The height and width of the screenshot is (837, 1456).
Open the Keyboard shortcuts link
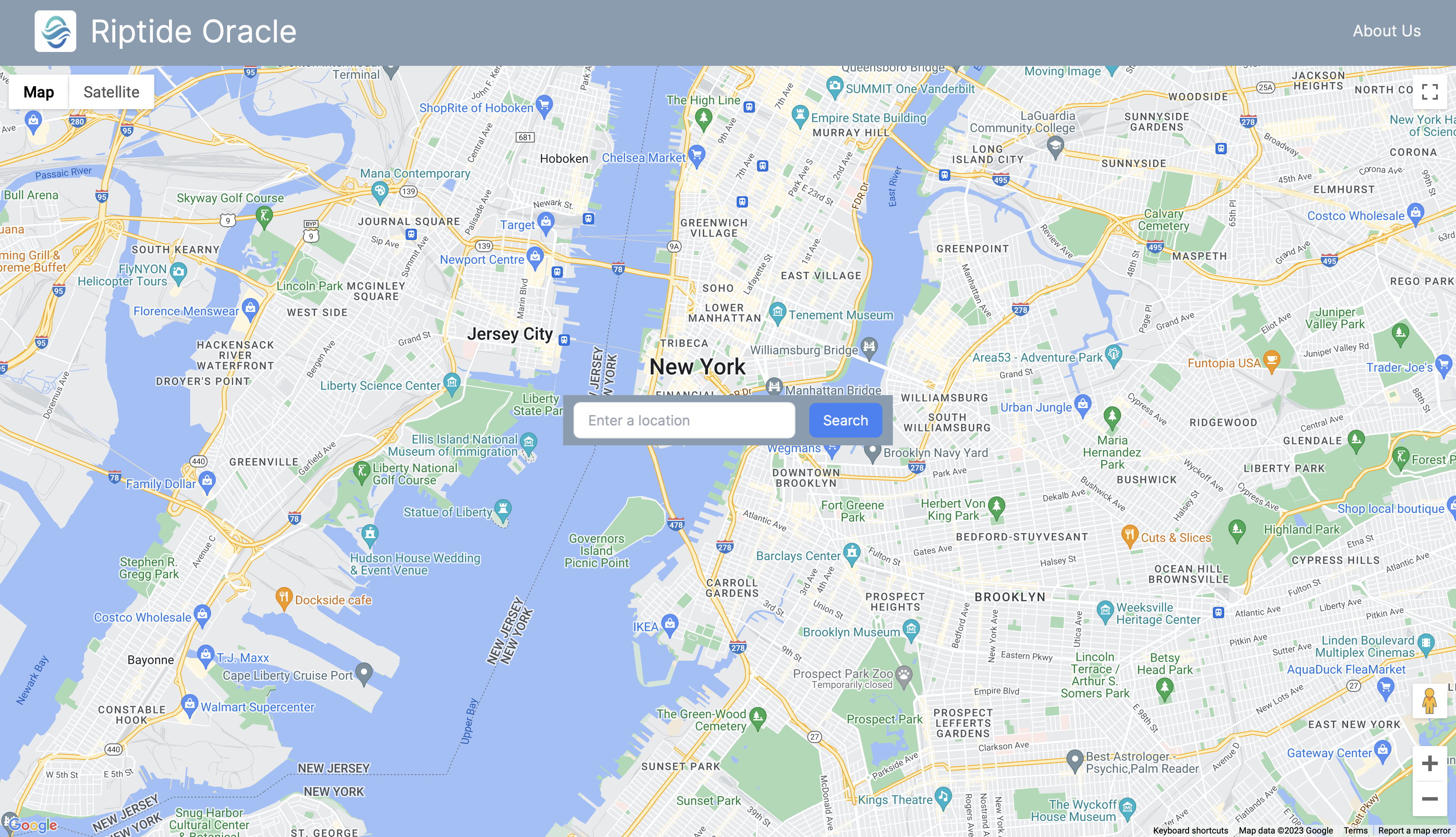(x=1190, y=831)
